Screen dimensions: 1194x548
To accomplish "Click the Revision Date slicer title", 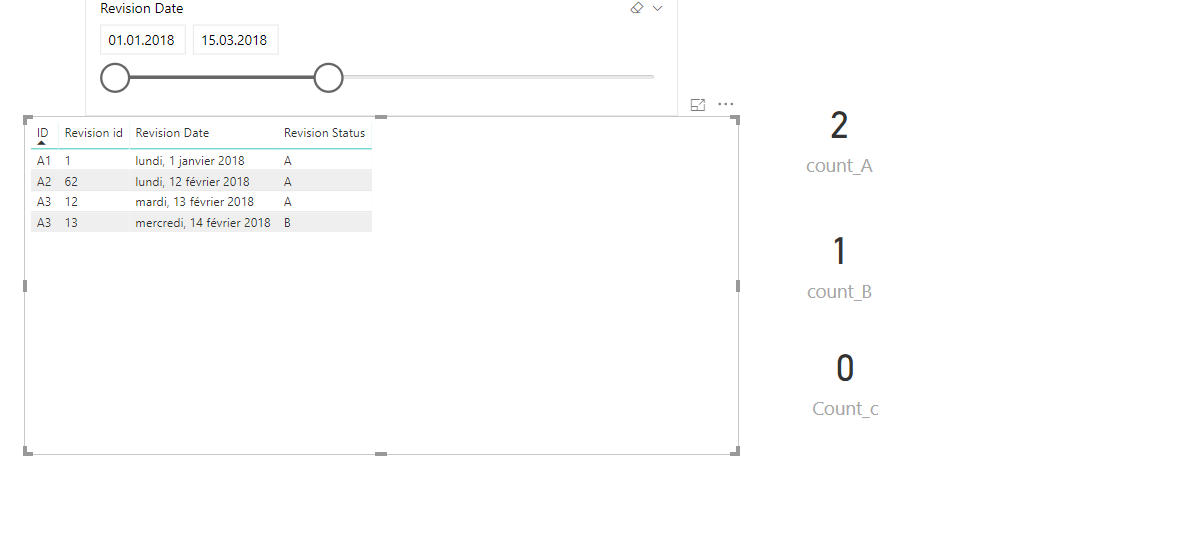I will [x=142, y=8].
